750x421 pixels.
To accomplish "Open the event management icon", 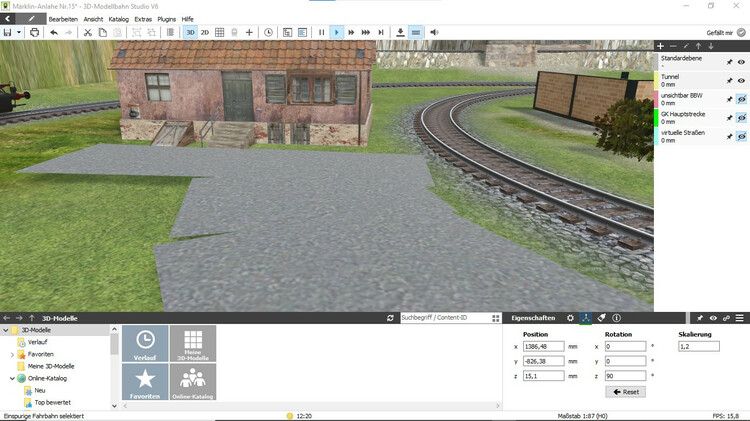I will [287, 33].
